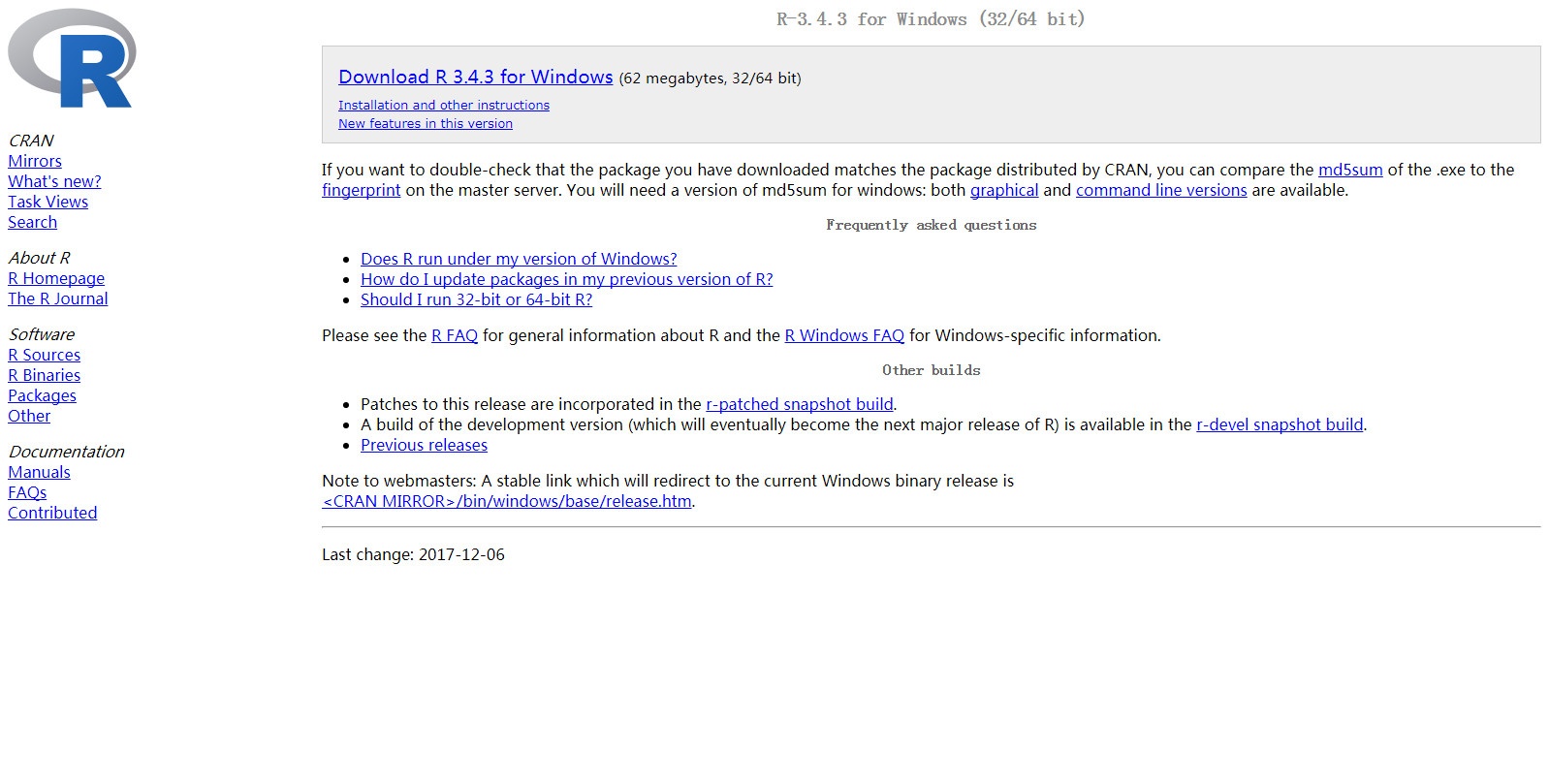Select Other under Software
Viewport: 1549px width, 784px height.
click(29, 416)
